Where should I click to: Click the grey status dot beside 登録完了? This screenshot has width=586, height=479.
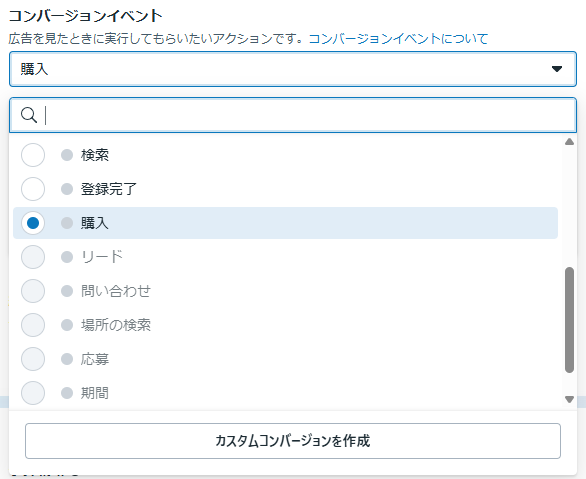pos(67,189)
